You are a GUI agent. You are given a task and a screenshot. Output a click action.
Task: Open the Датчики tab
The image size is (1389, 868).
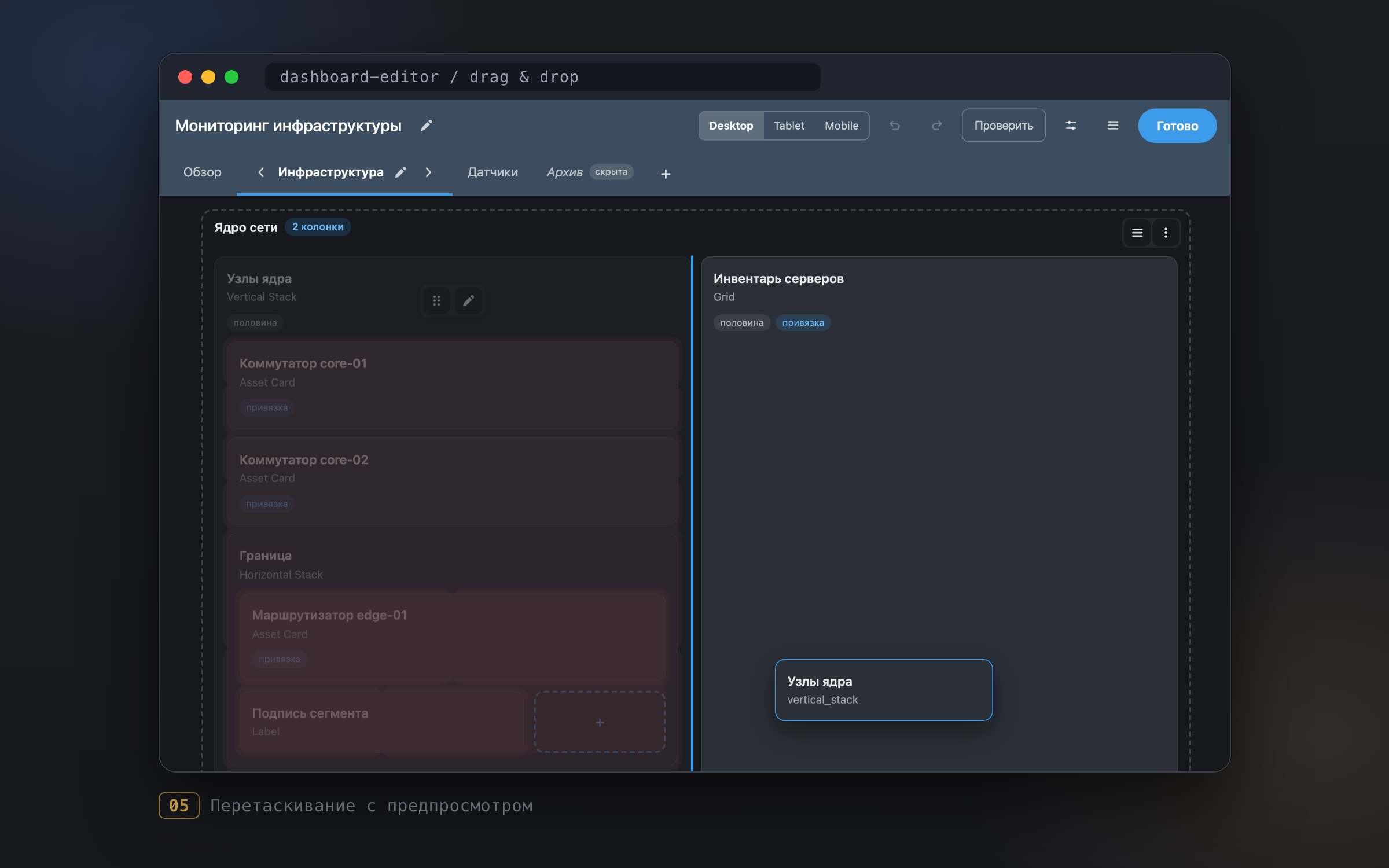tap(493, 172)
